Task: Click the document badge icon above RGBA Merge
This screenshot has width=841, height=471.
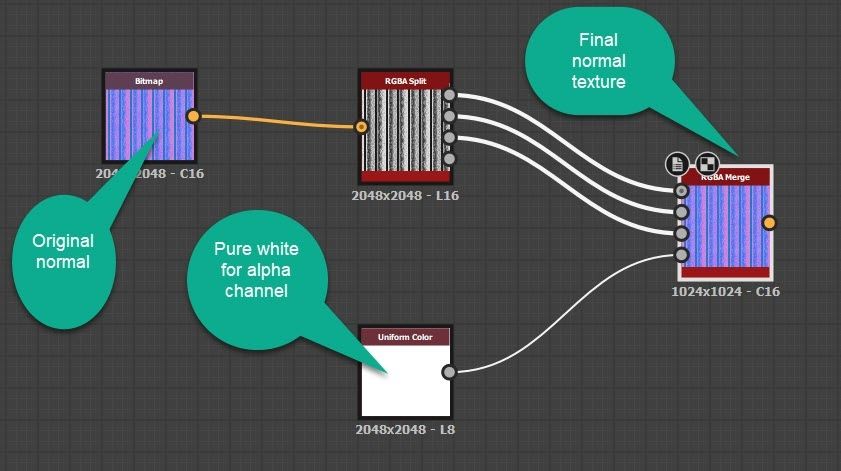Action: pyautogui.click(x=678, y=164)
